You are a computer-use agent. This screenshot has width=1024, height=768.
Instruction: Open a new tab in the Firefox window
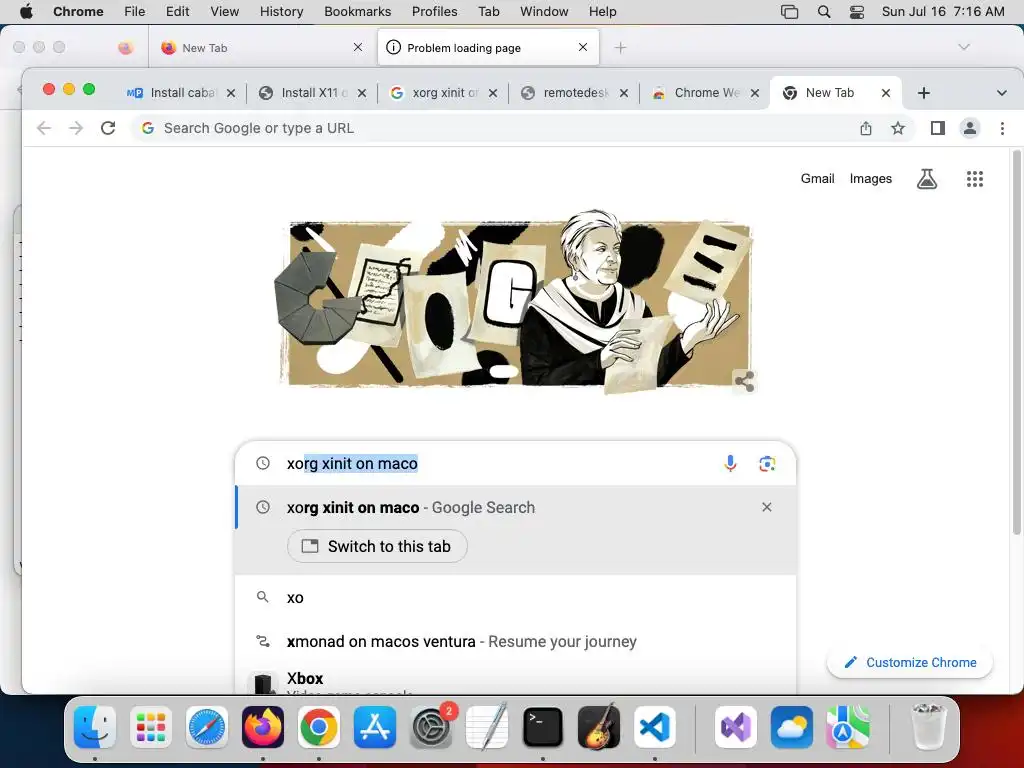click(x=620, y=48)
